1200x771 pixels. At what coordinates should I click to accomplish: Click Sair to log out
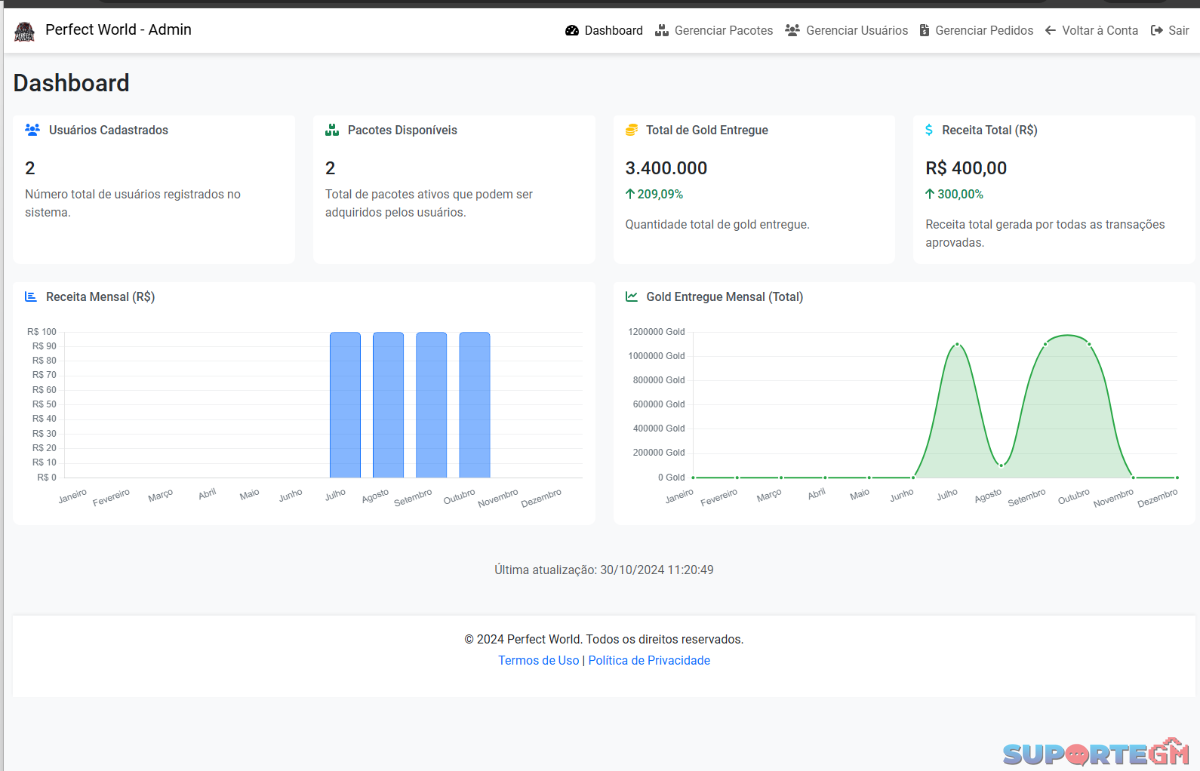[x=1171, y=31]
